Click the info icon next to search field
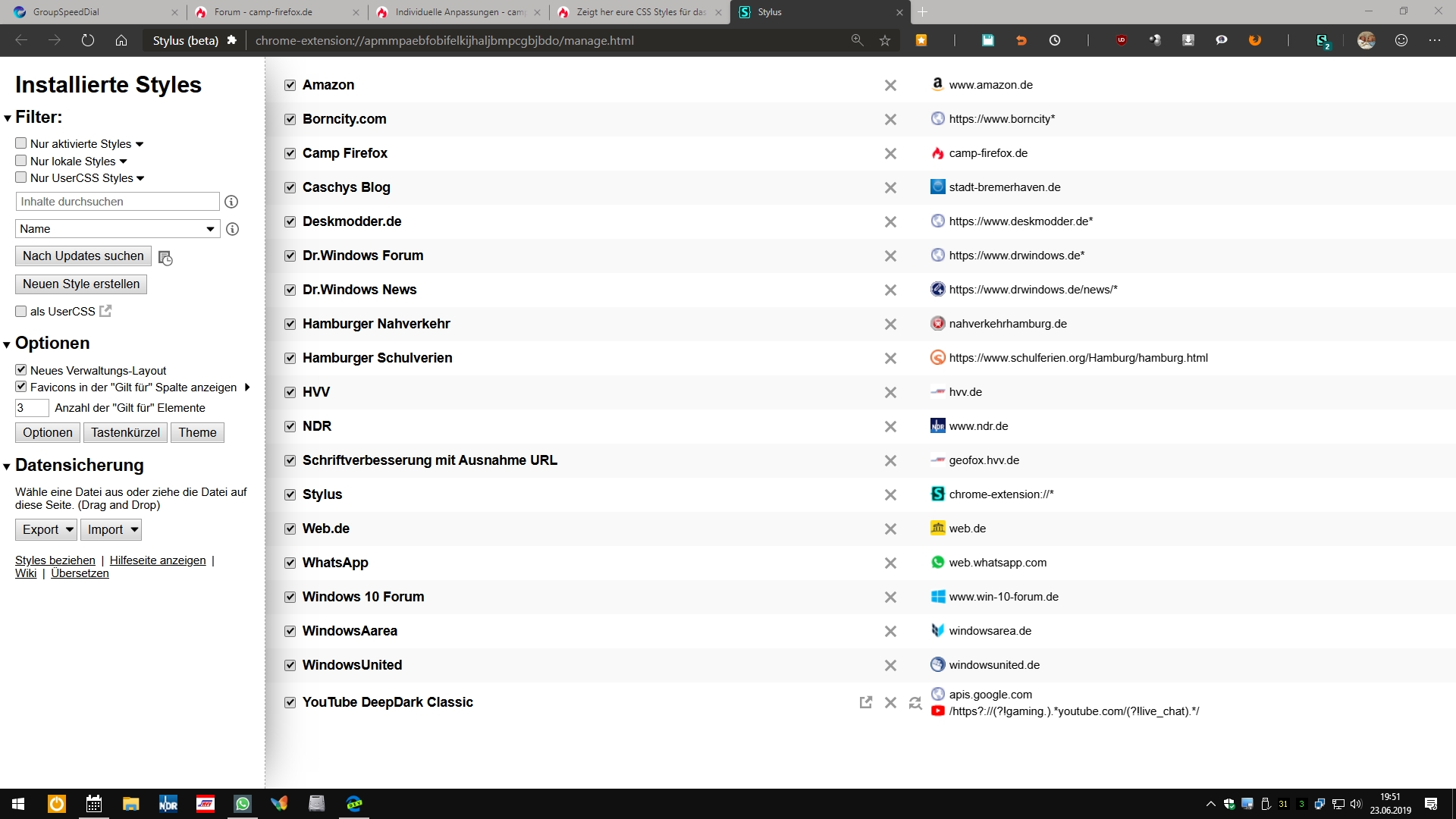This screenshot has width=1456, height=819. [231, 202]
